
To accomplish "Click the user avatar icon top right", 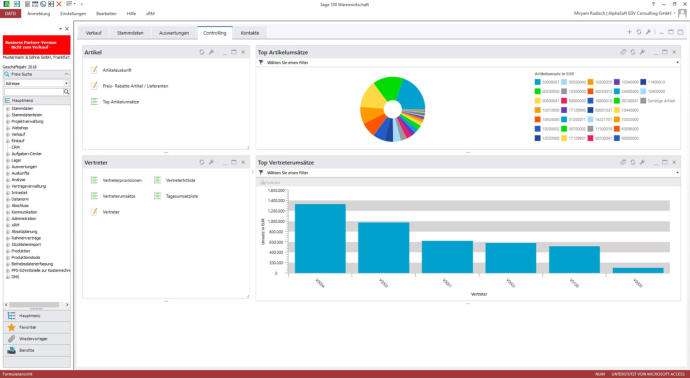I will coord(682,14).
